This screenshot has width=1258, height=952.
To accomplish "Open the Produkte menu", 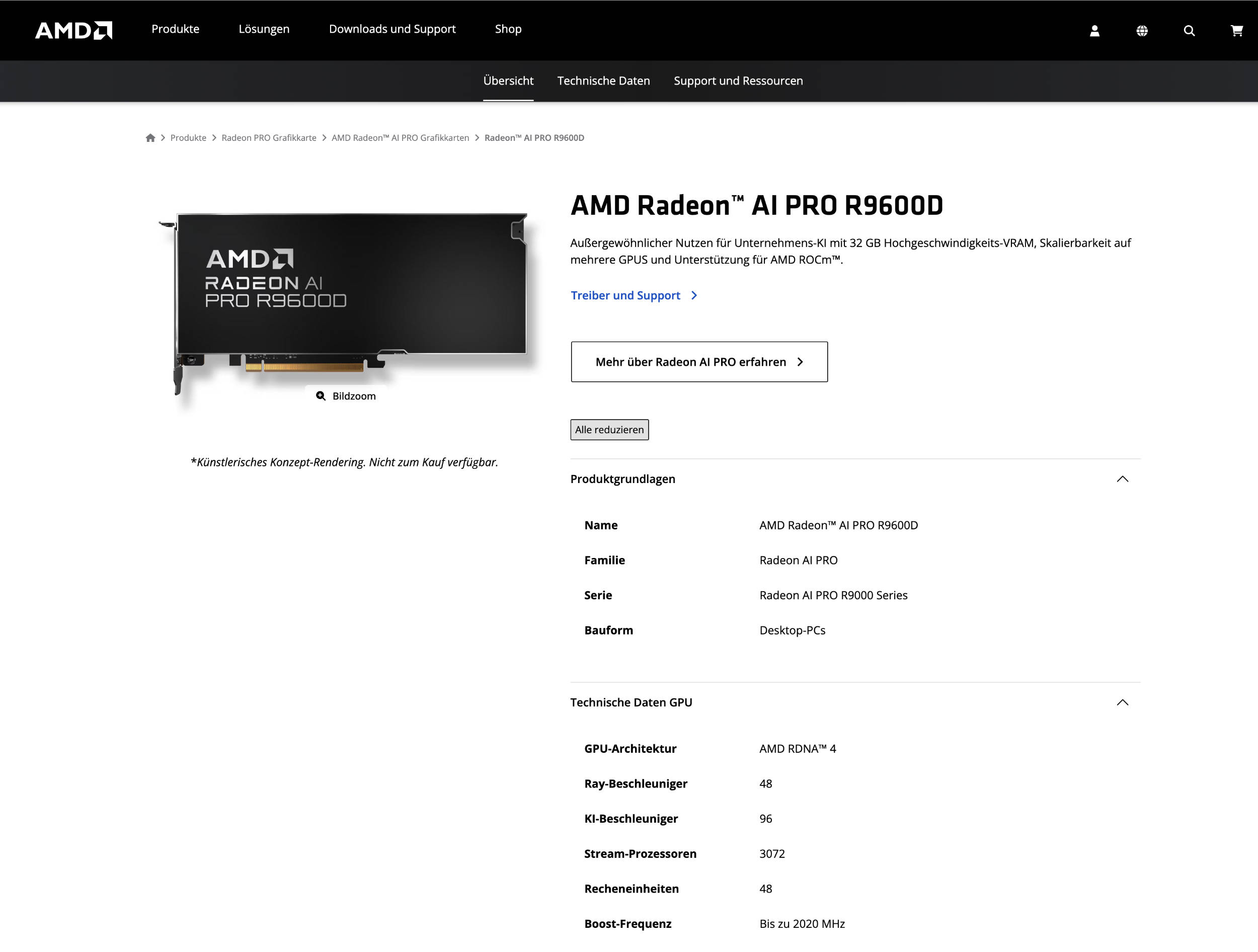I will click(x=175, y=29).
